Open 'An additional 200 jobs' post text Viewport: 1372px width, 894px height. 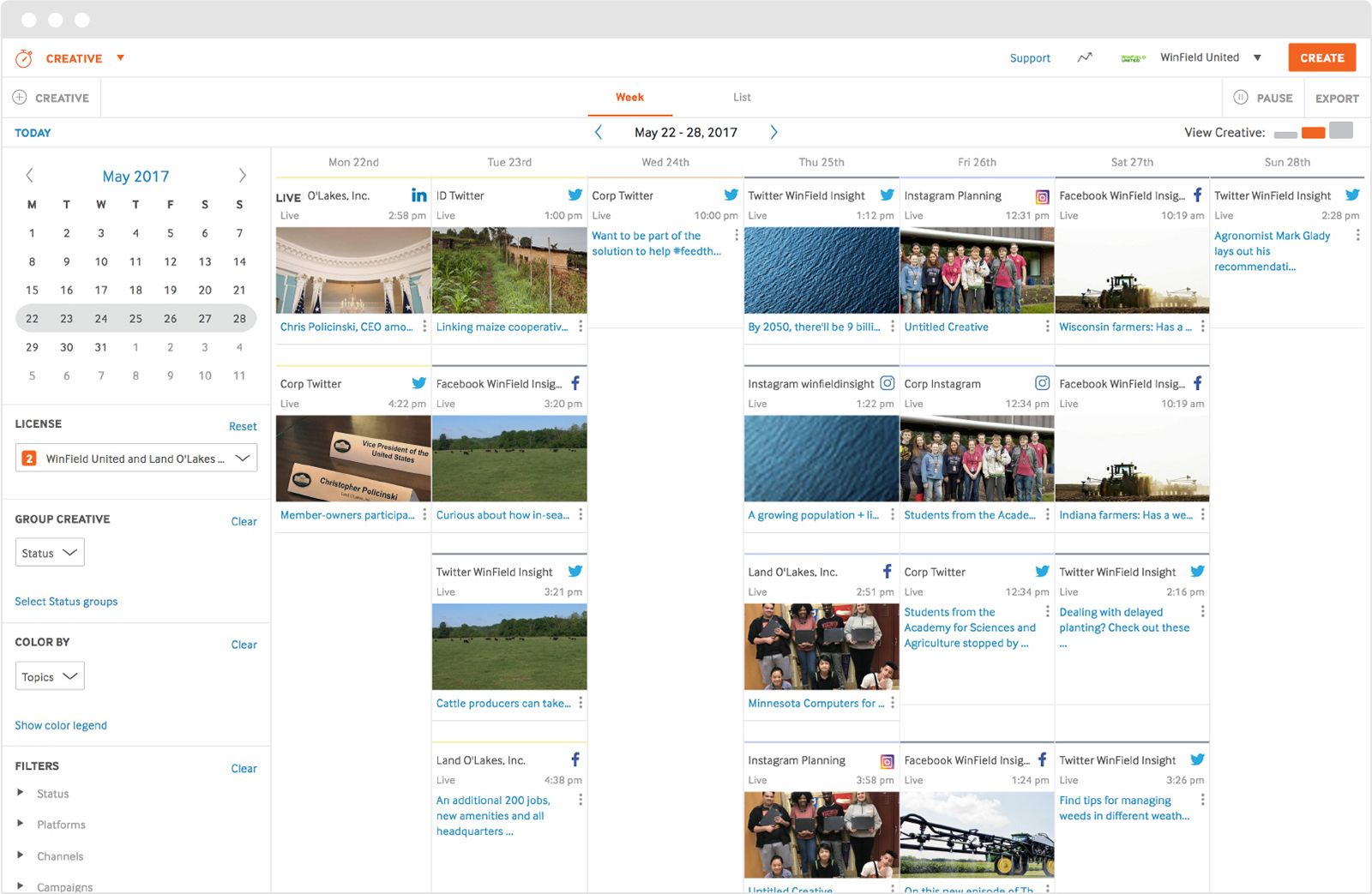coord(493,815)
